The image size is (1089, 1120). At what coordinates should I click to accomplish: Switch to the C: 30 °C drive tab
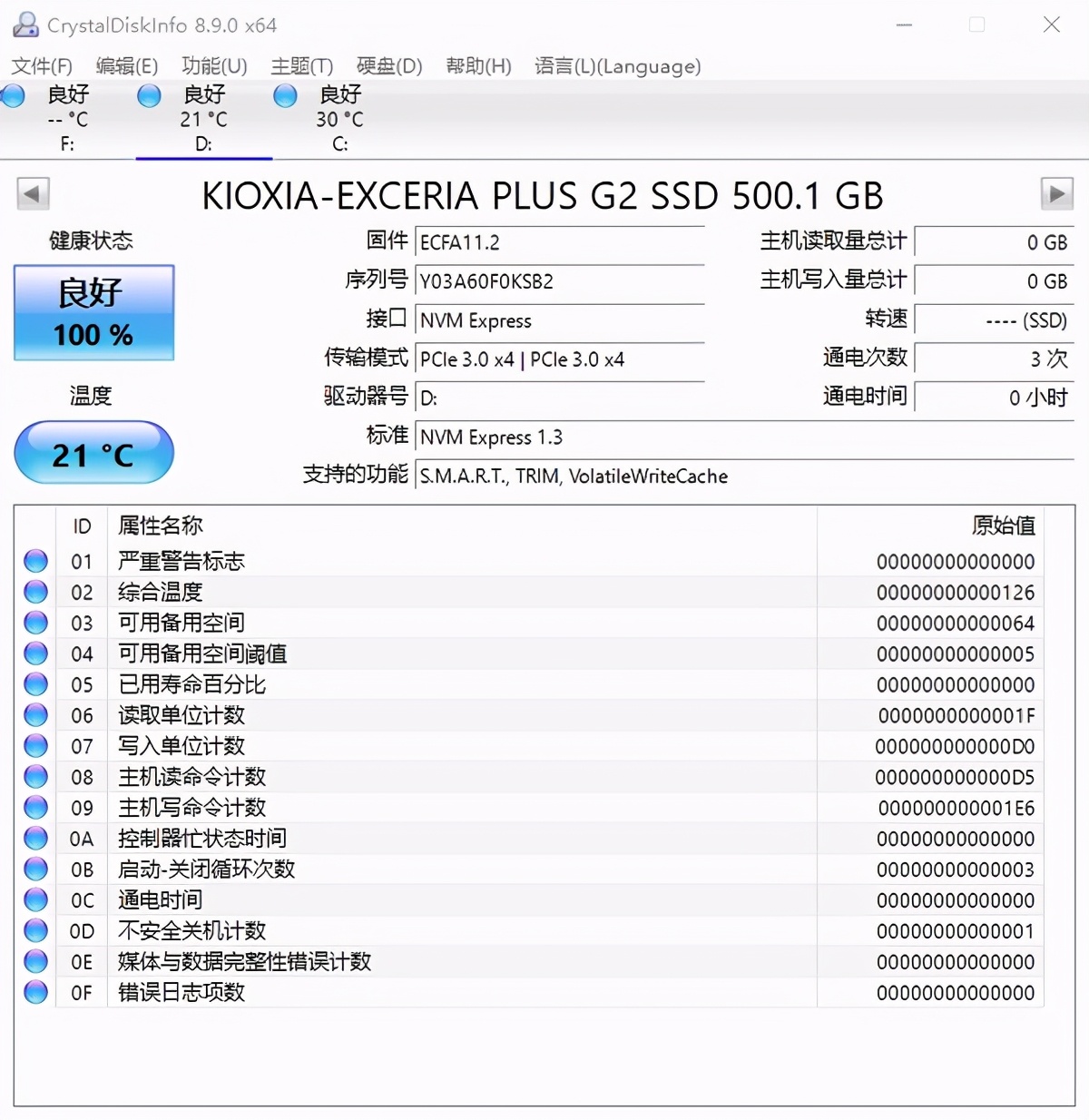coord(340,118)
